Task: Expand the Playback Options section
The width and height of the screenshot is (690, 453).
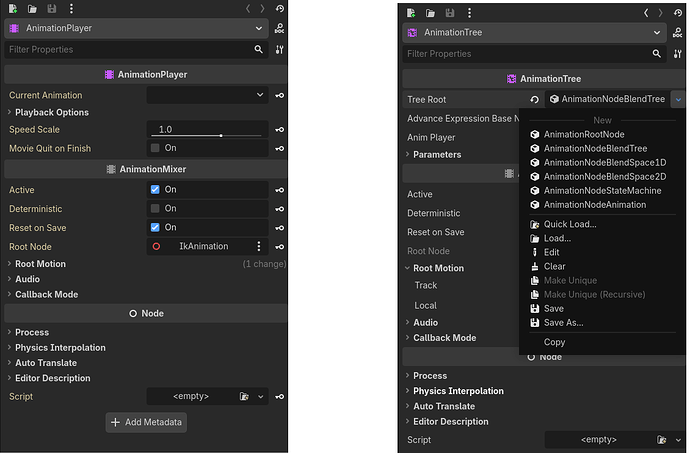Action: tap(51, 112)
